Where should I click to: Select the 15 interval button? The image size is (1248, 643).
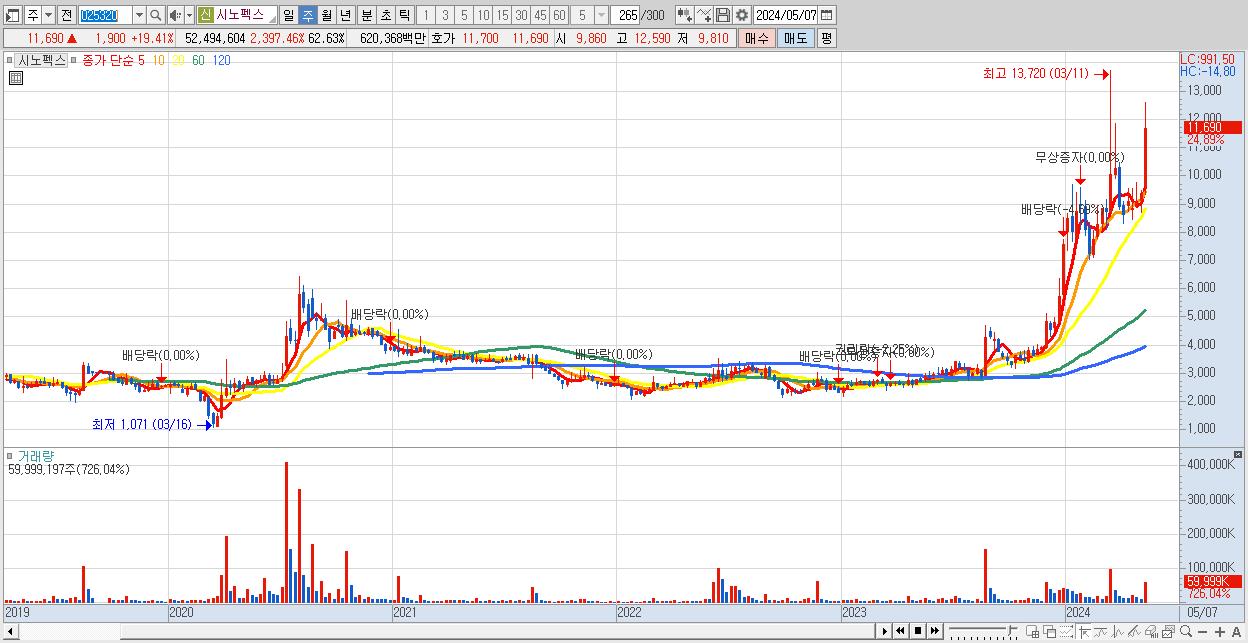502,15
